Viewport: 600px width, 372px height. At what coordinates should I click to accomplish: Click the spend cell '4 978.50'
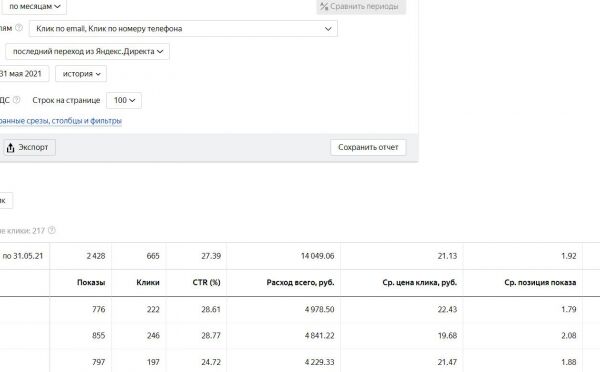320,309
